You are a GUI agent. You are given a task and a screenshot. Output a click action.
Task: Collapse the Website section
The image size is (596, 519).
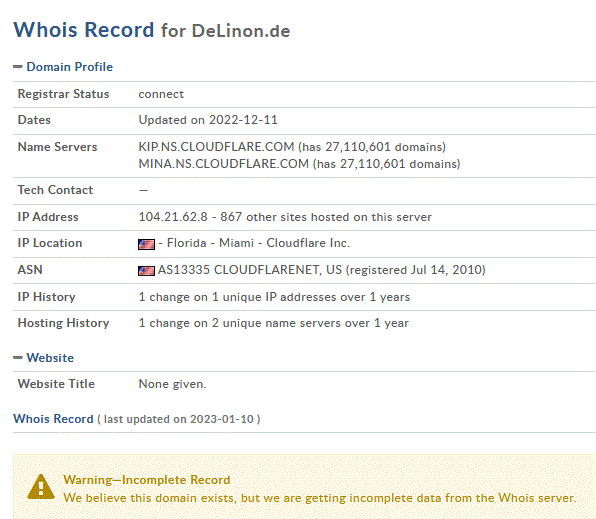[x=44, y=358]
